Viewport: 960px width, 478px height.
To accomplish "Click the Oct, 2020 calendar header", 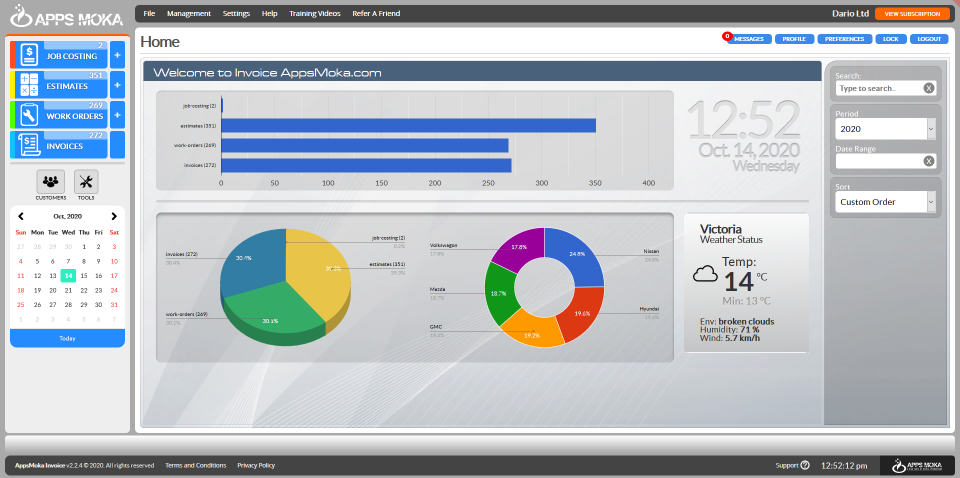I will coord(67,216).
